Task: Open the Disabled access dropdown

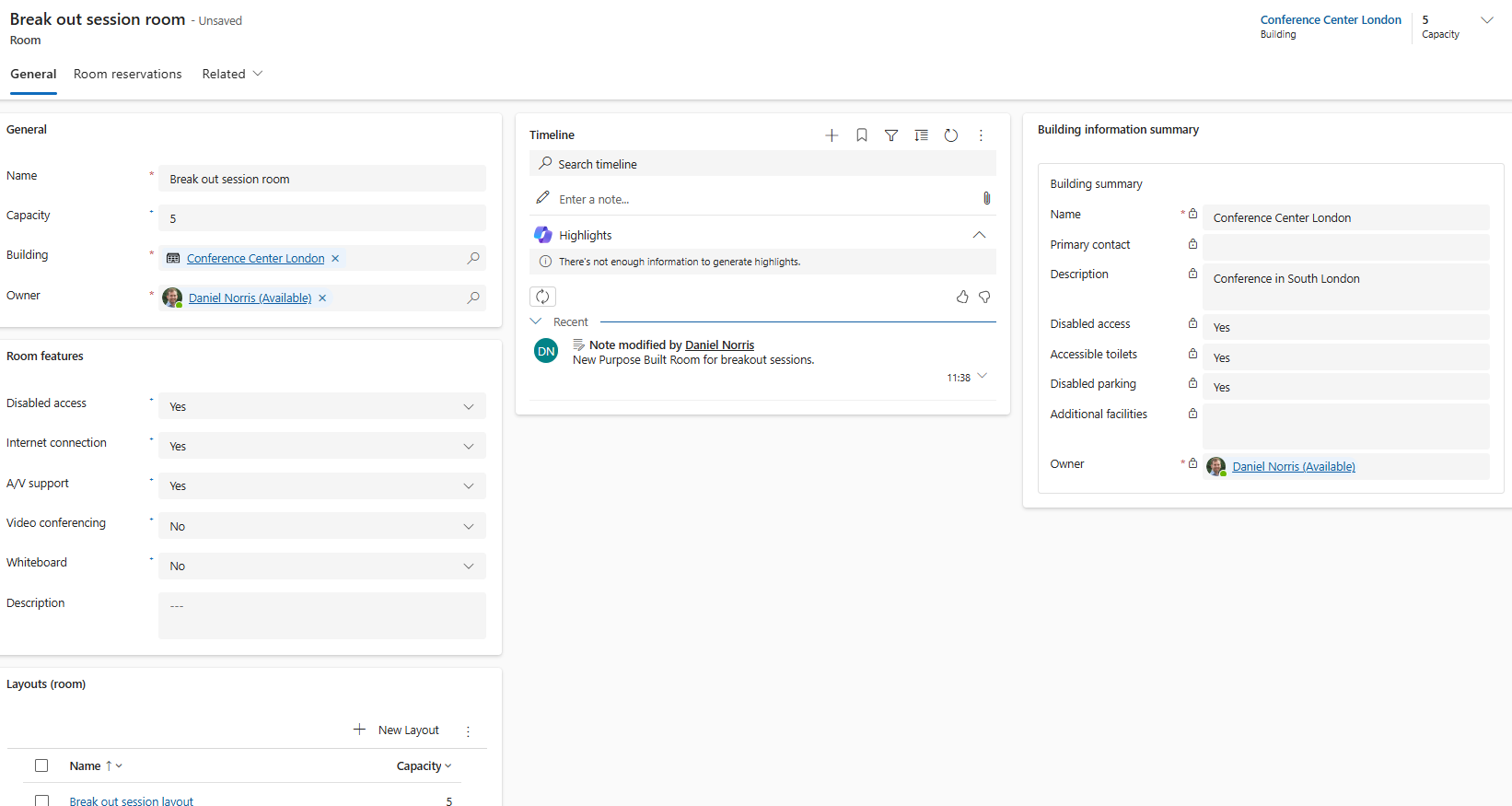Action: tap(322, 406)
